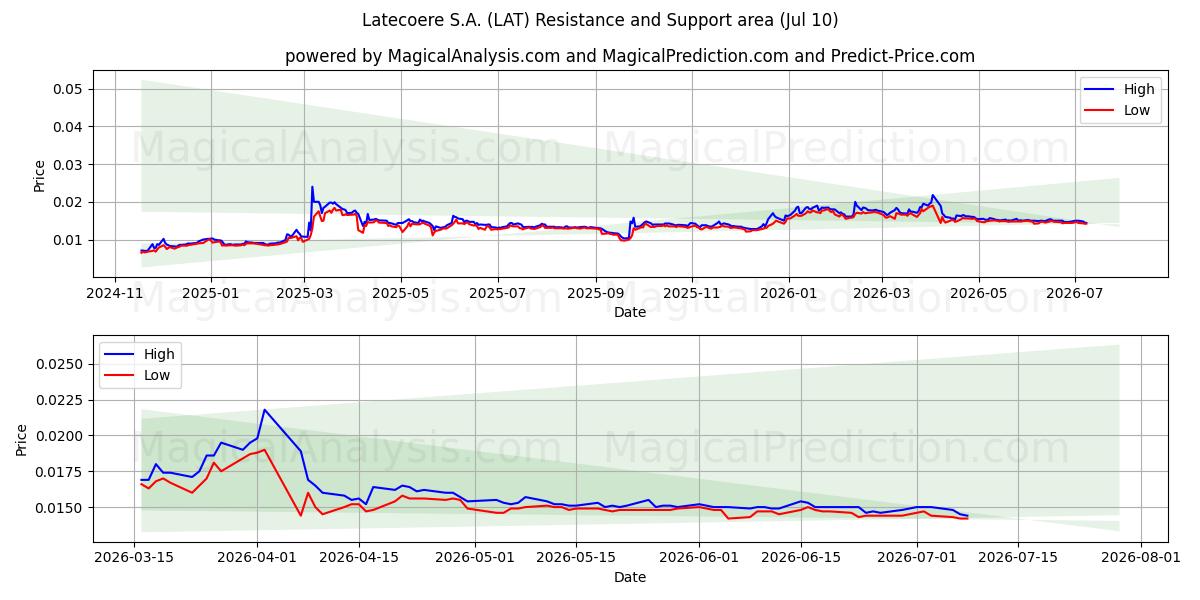
Task: Click the early April 2026 High peak in bottom chart
Action: [264, 409]
